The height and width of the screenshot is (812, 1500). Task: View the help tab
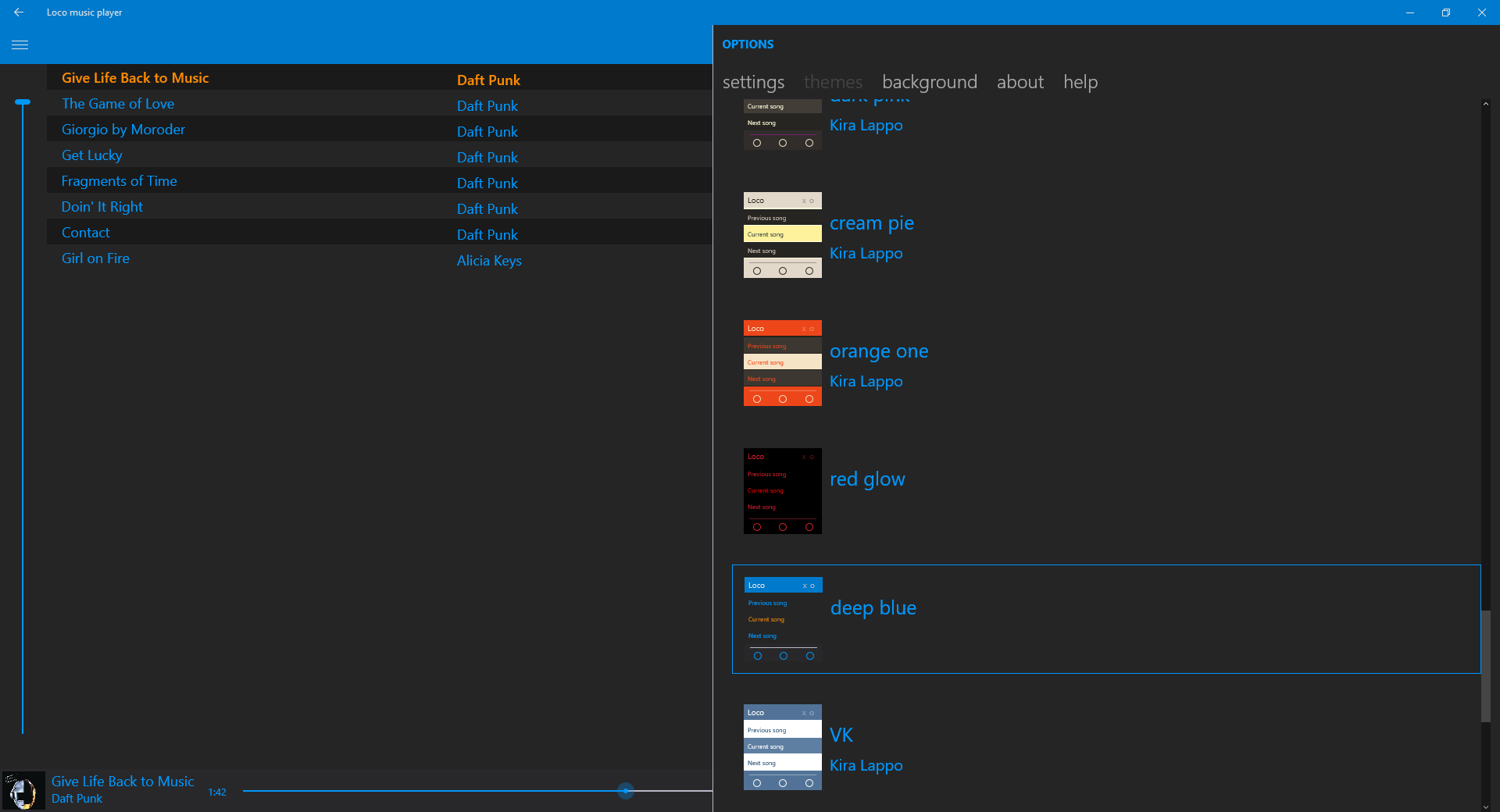(x=1080, y=82)
